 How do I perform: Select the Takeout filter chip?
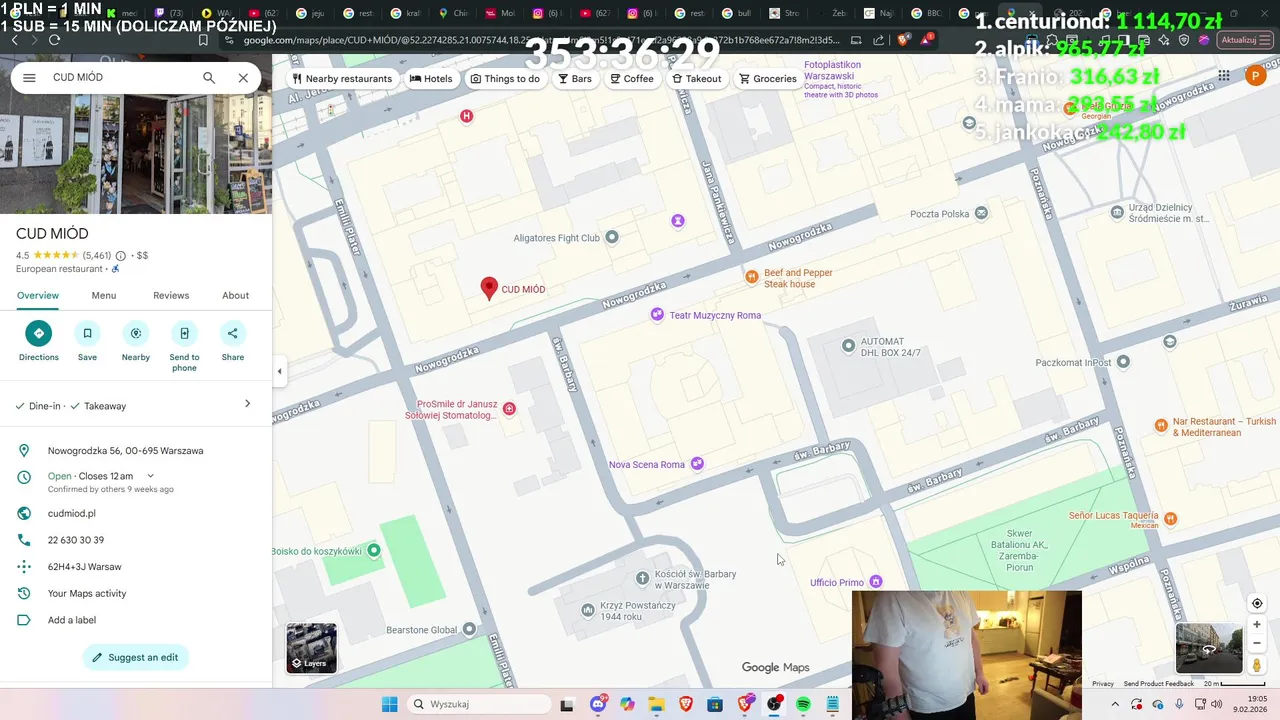pyautogui.click(x=697, y=79)
